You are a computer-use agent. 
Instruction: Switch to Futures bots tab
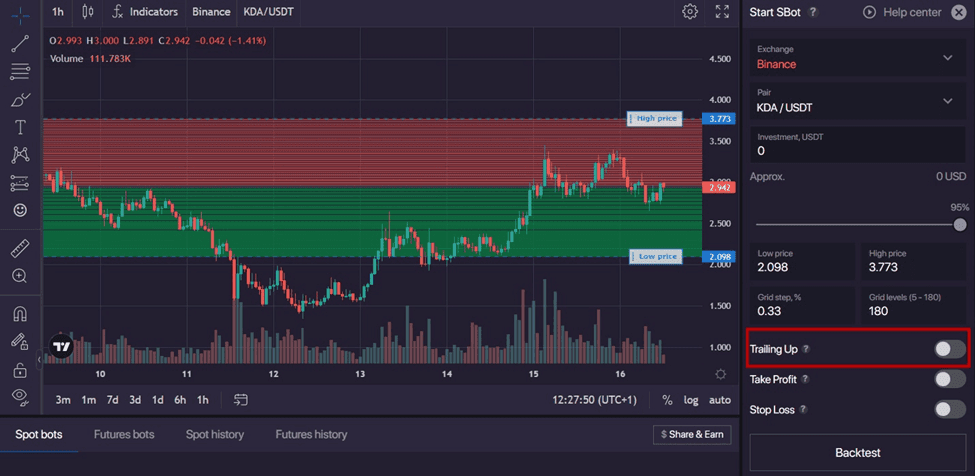(124, 434)
